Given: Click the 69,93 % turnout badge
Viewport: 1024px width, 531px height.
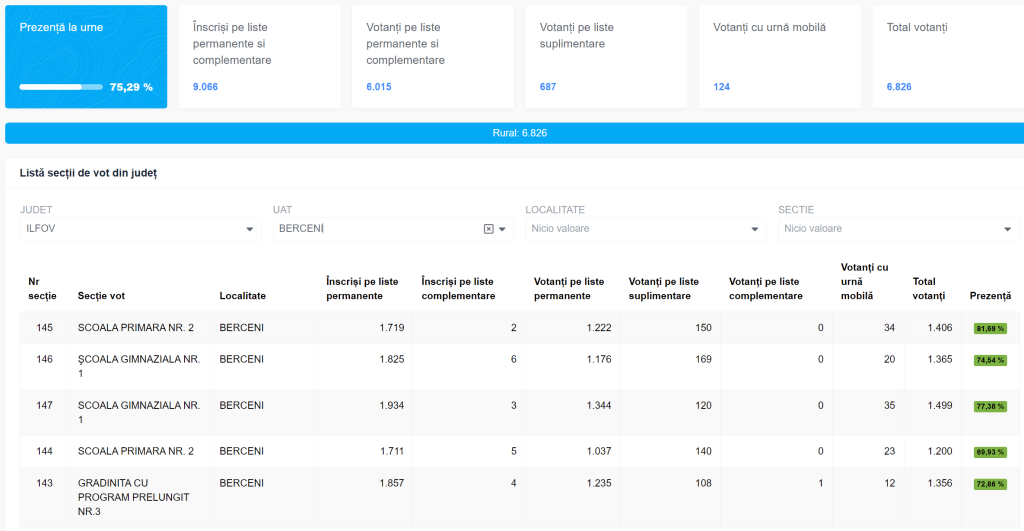Looking at the screenshot, I should pos(990,452).
